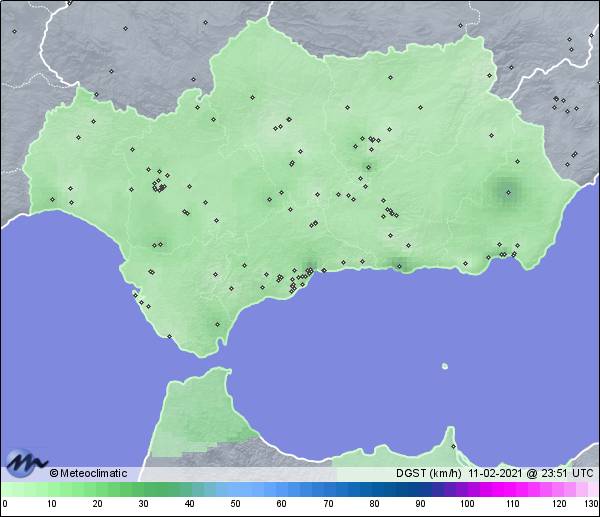The image size is (600, 517).
Task: Pick the dark blue 80 km/h color on scale
Action: [x=374, y=489]
